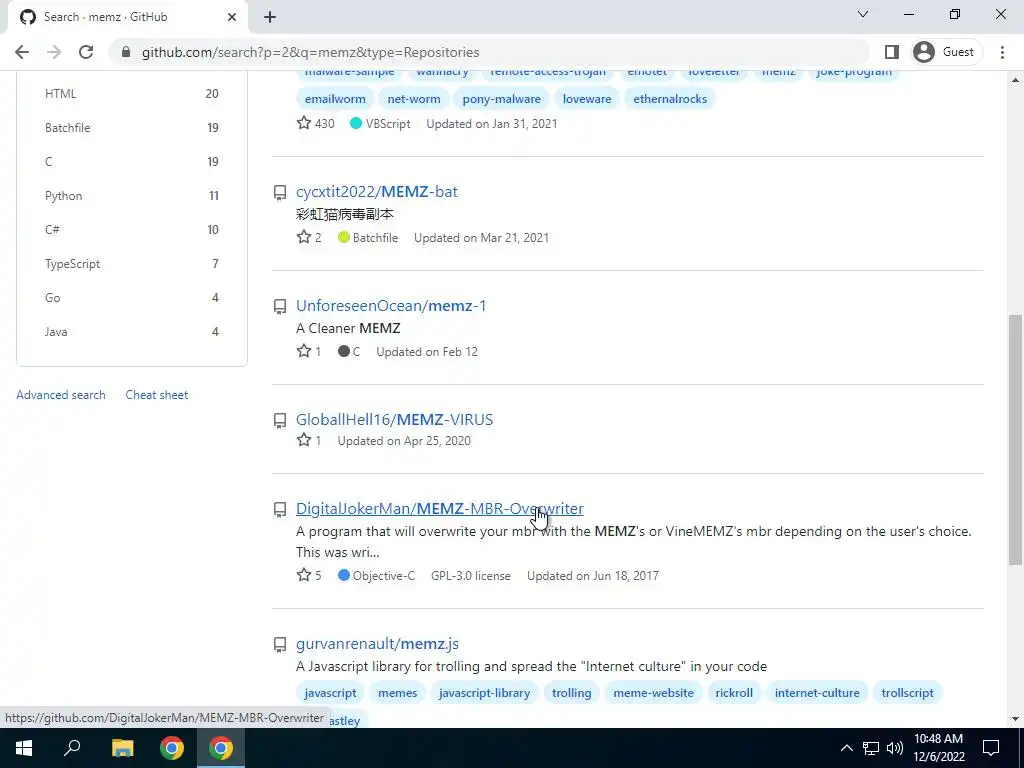Open first Chrome taskbar icon
The width and height of the screenshot is (1024, 768).
pyautogui.click(x=172, y=748)
